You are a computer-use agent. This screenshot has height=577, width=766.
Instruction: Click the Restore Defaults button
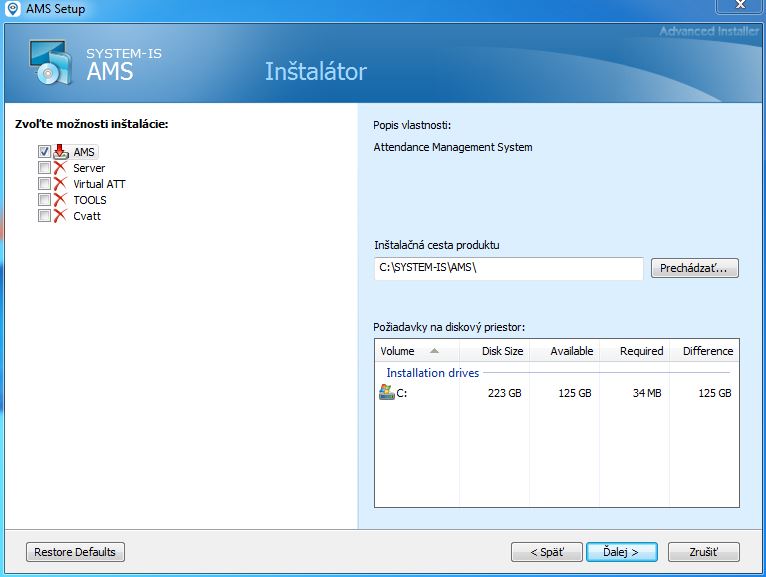(75, 552)
